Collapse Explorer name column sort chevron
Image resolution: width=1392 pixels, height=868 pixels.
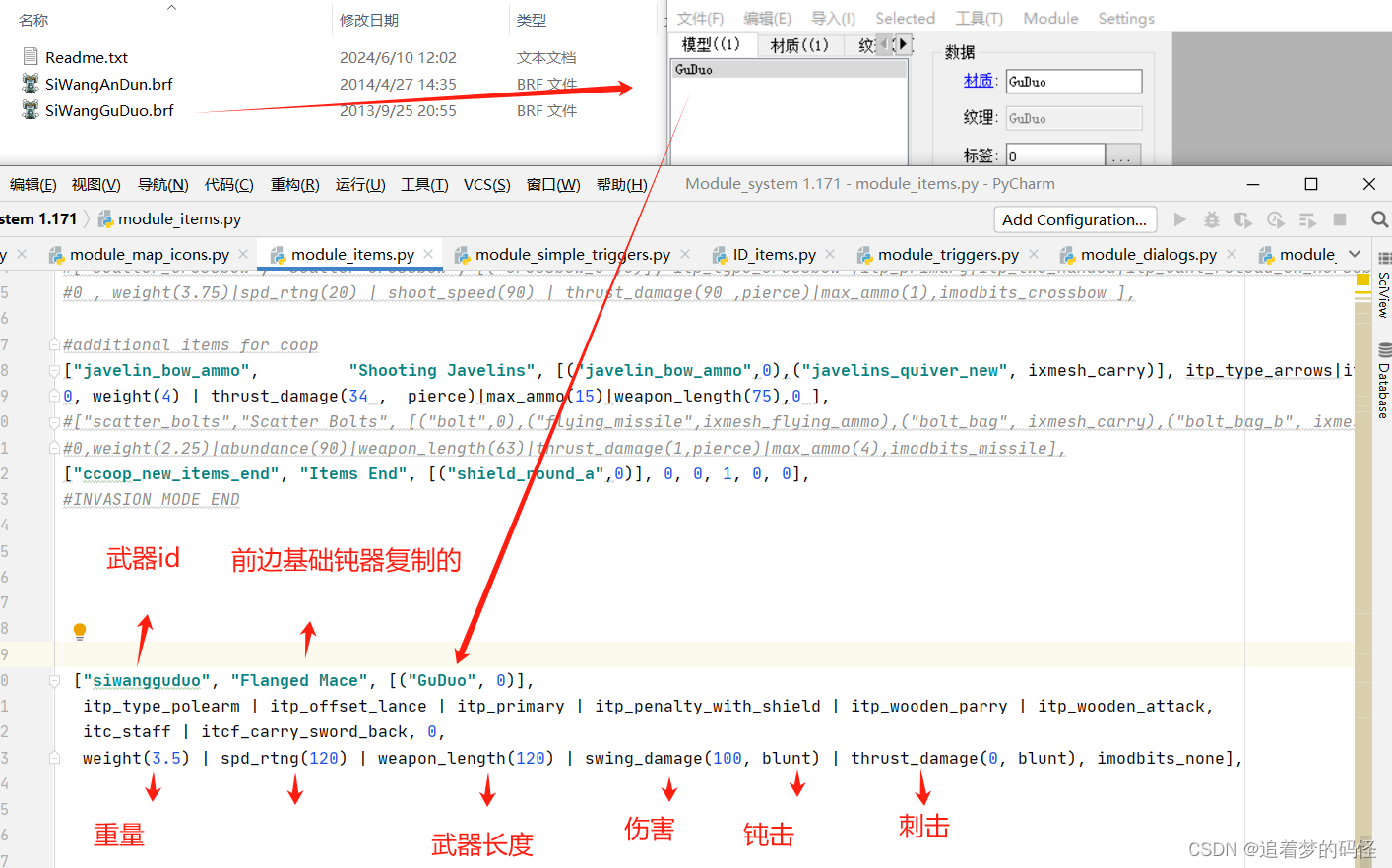[171, 7]
